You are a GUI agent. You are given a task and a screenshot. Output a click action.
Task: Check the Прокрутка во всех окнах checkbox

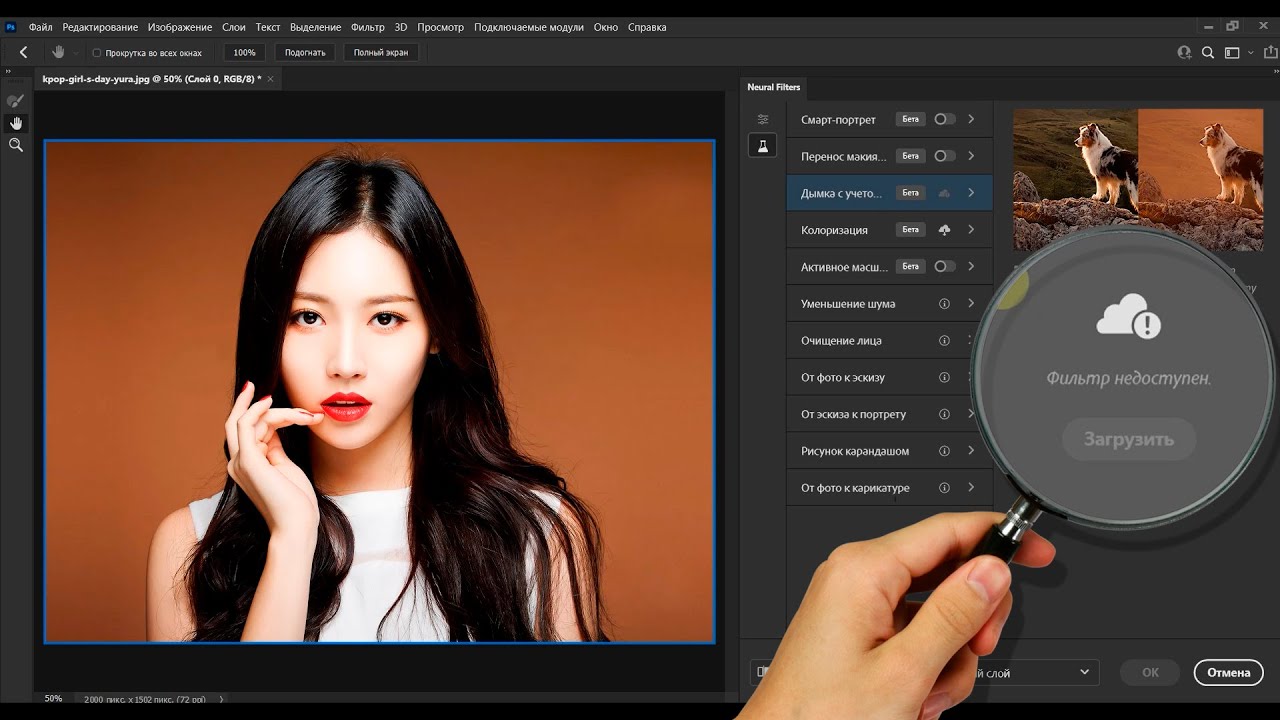tap(97, 53)
